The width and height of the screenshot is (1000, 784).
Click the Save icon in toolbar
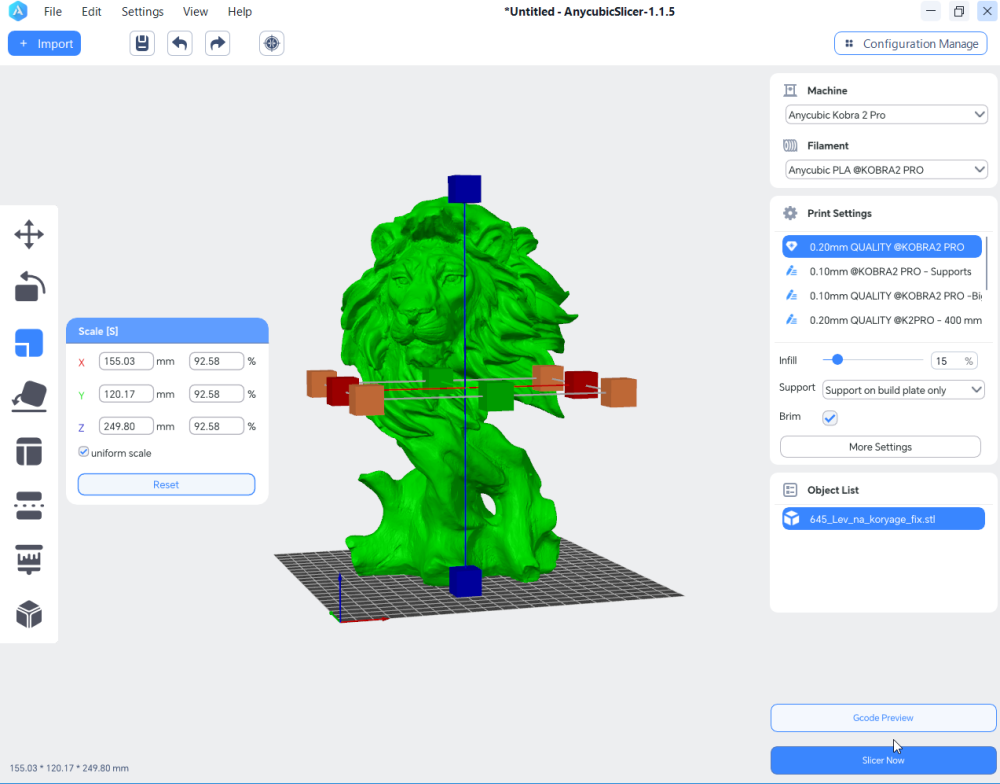142,43
